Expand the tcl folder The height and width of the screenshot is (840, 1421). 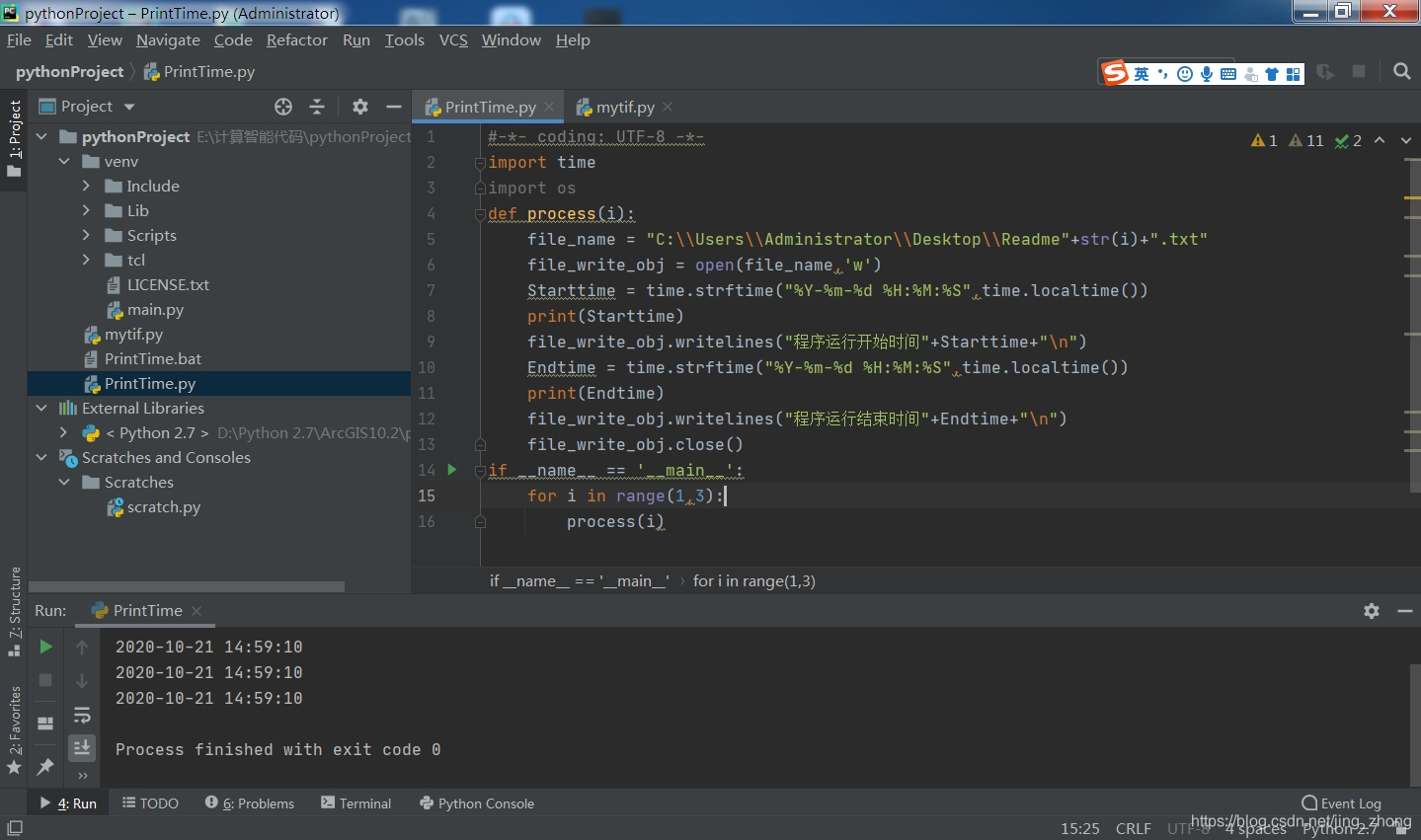pyautogui.click(x=87, y=260)
